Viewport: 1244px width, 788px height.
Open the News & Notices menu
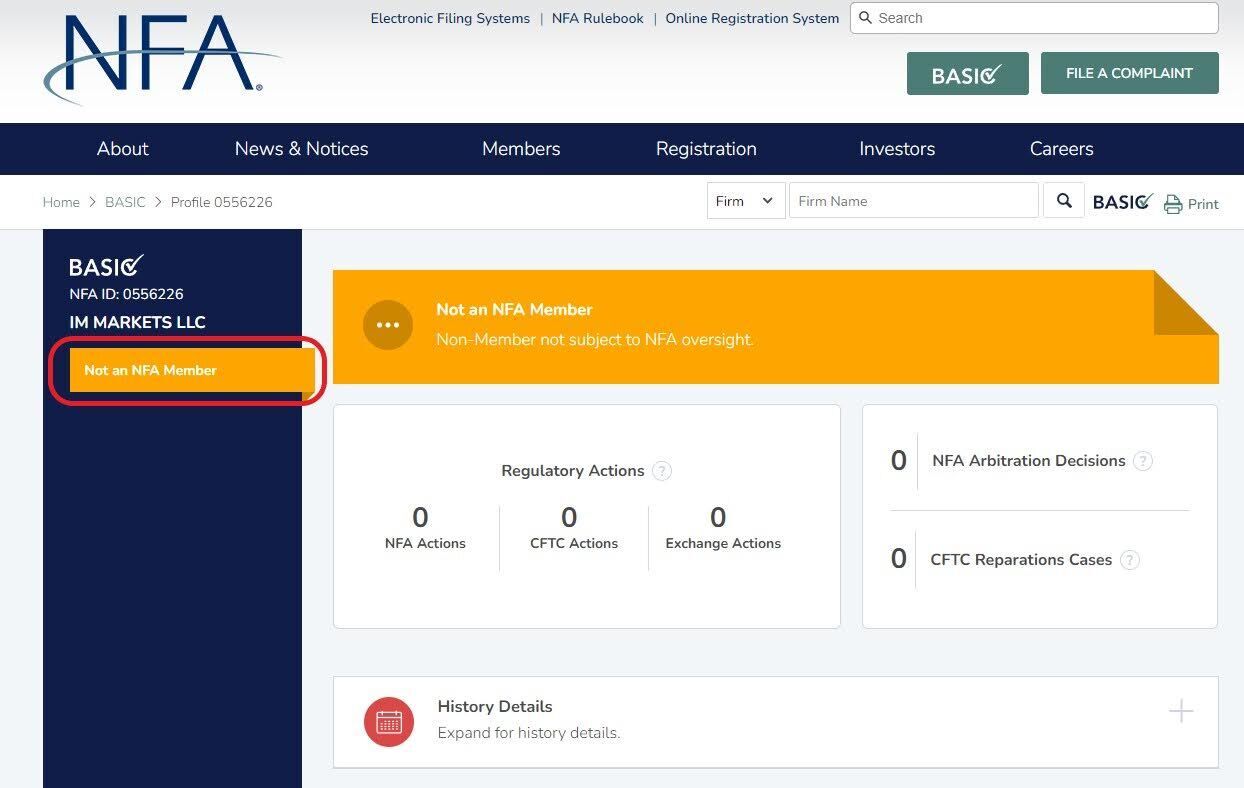pyautogui.click(x=302, y=149)
